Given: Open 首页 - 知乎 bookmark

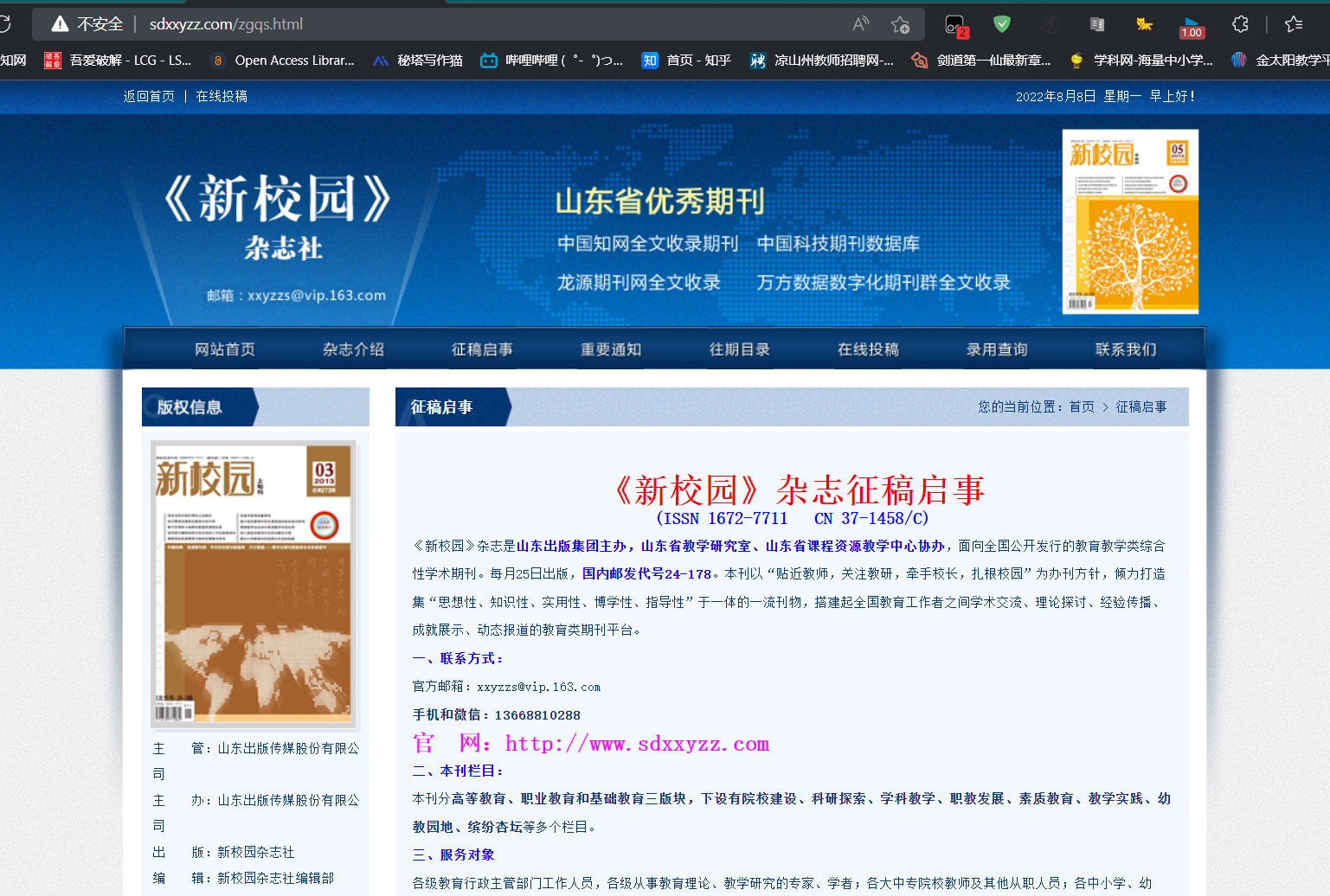Looking at the screenshot, I should [686, 60].
